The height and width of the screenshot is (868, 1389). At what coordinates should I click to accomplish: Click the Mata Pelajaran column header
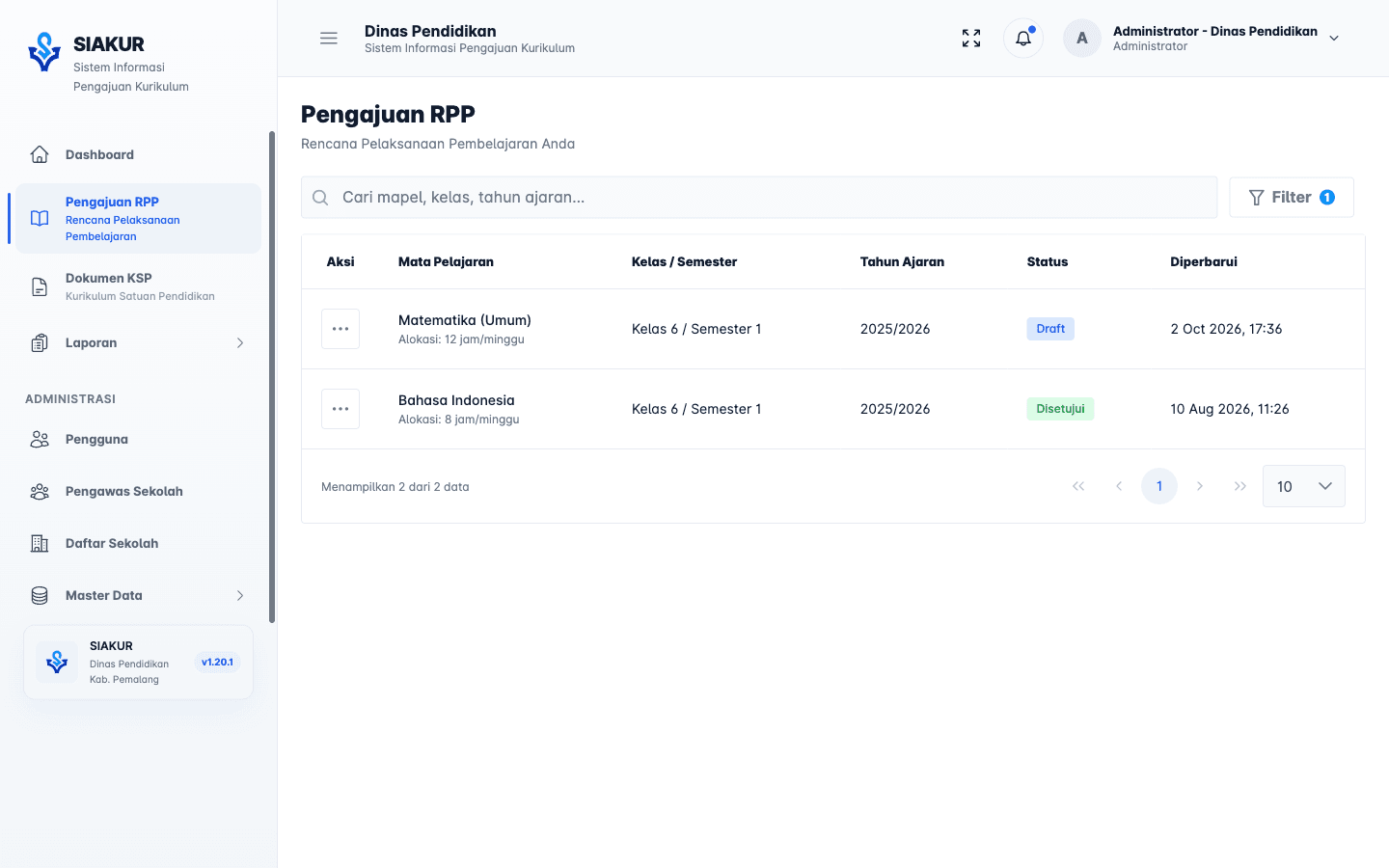(x=446, y=262)
